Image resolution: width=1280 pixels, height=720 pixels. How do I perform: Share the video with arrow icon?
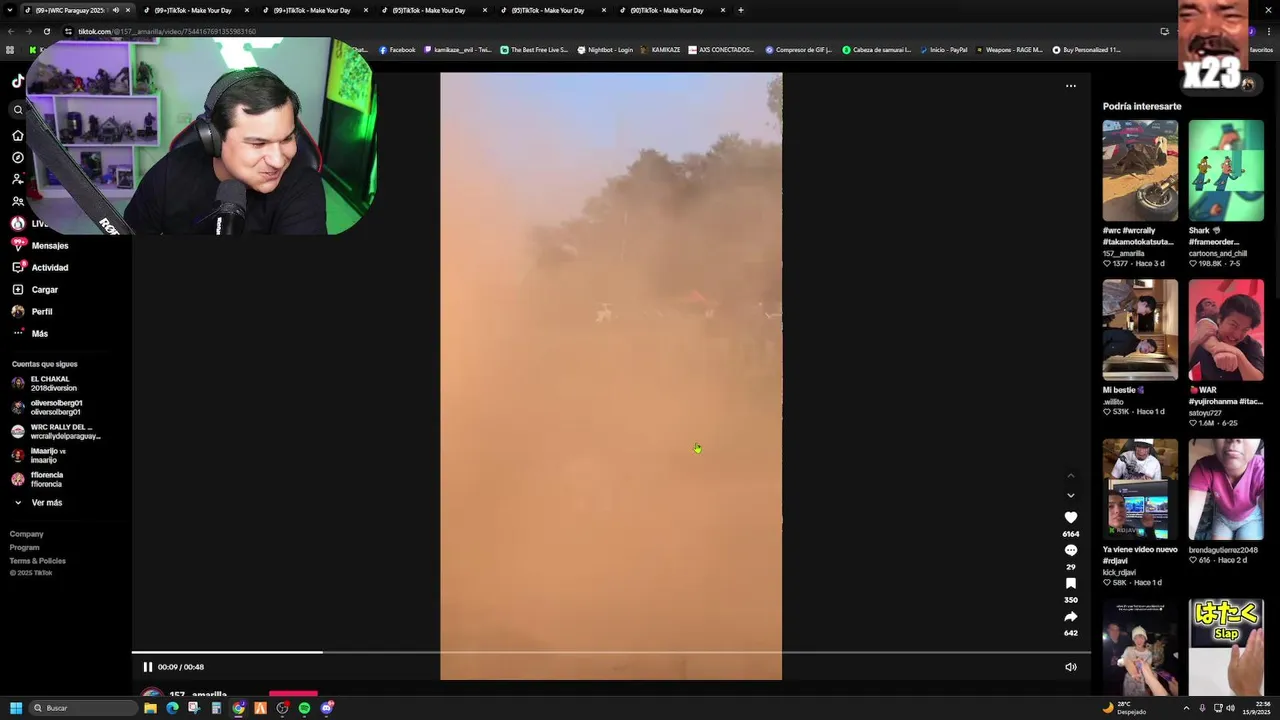tap(1071, 616)
